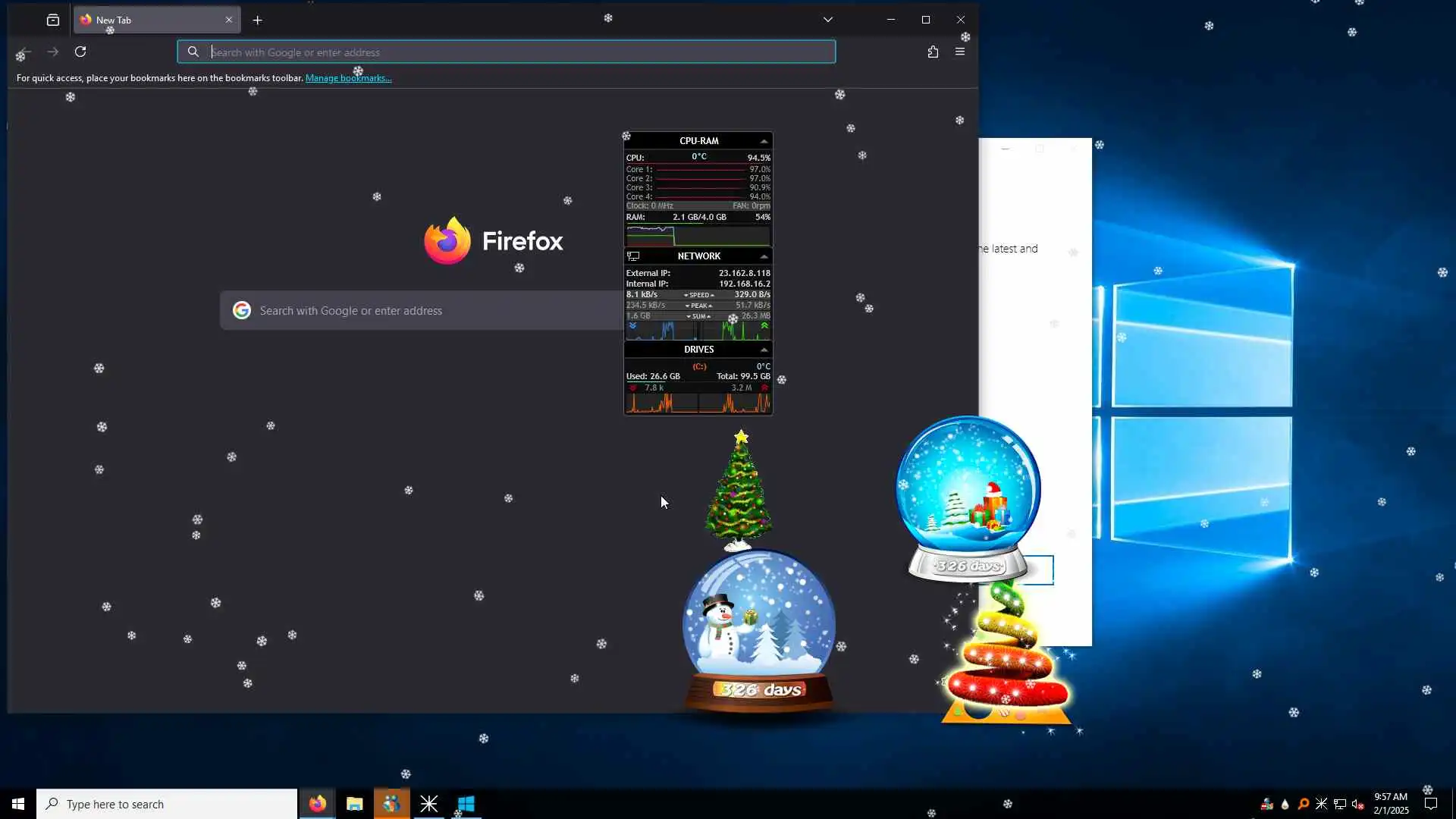
Task: Click network monitor icon in NETWORK header
Action: [x=634, y=256]
